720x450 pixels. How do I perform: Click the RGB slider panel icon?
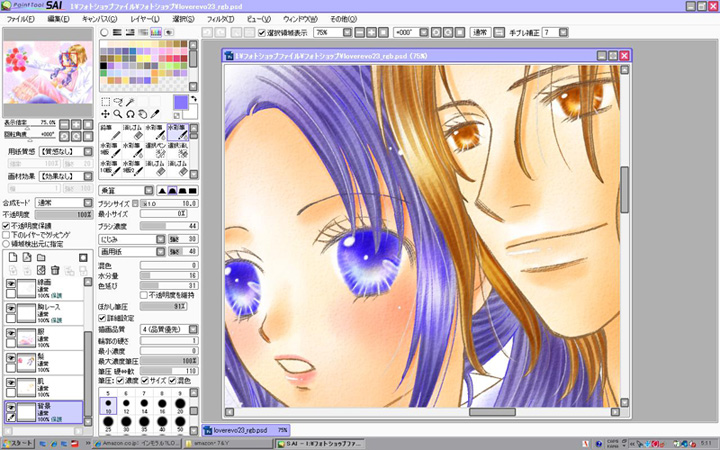coord(117,33)
